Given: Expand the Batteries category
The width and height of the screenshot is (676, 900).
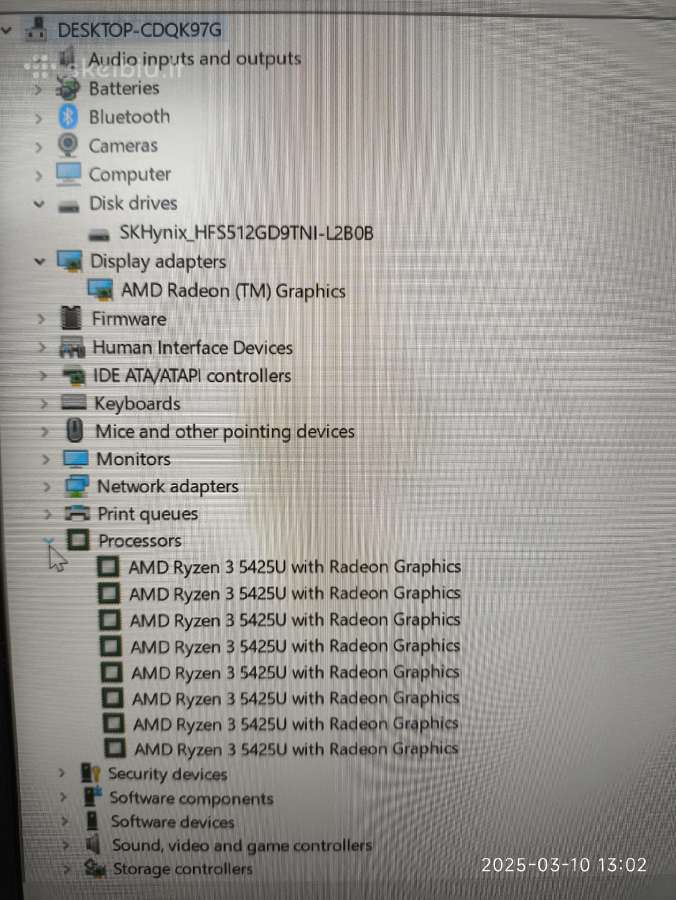Looking at the screenshot, I should (38, 90).
